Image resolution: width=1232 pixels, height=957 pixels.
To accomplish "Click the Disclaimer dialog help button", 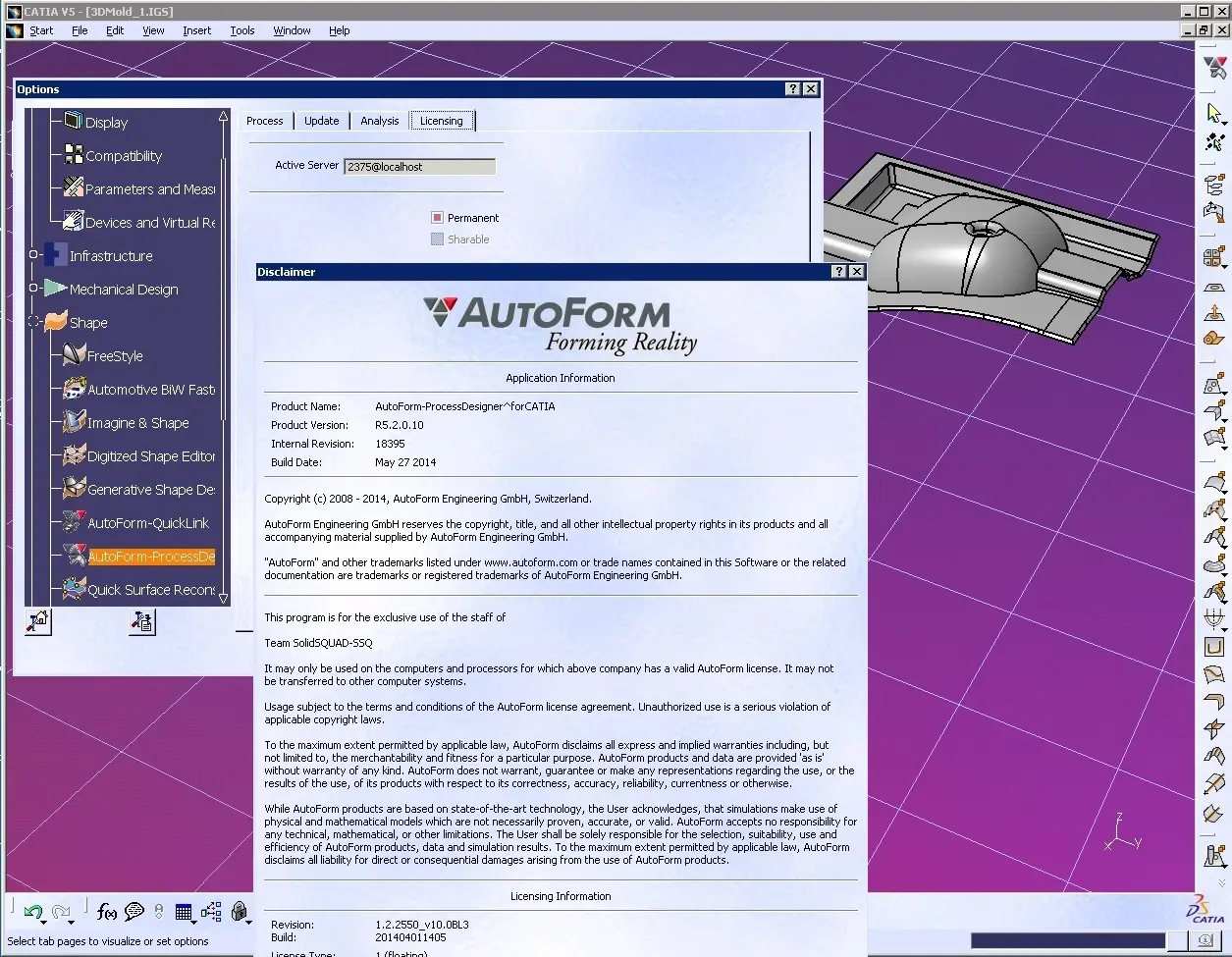I will pyautogui.click(x=838, y=272).
